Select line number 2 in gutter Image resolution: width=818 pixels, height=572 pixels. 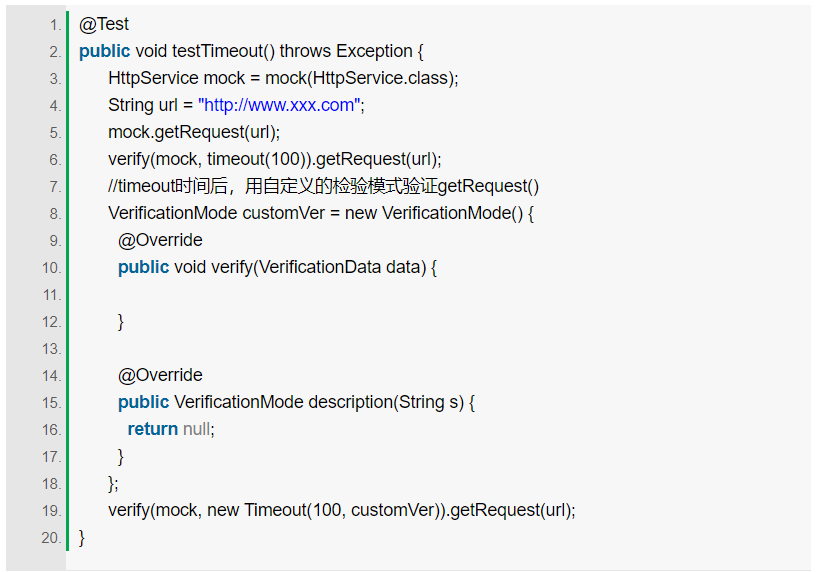coord(55,52)
